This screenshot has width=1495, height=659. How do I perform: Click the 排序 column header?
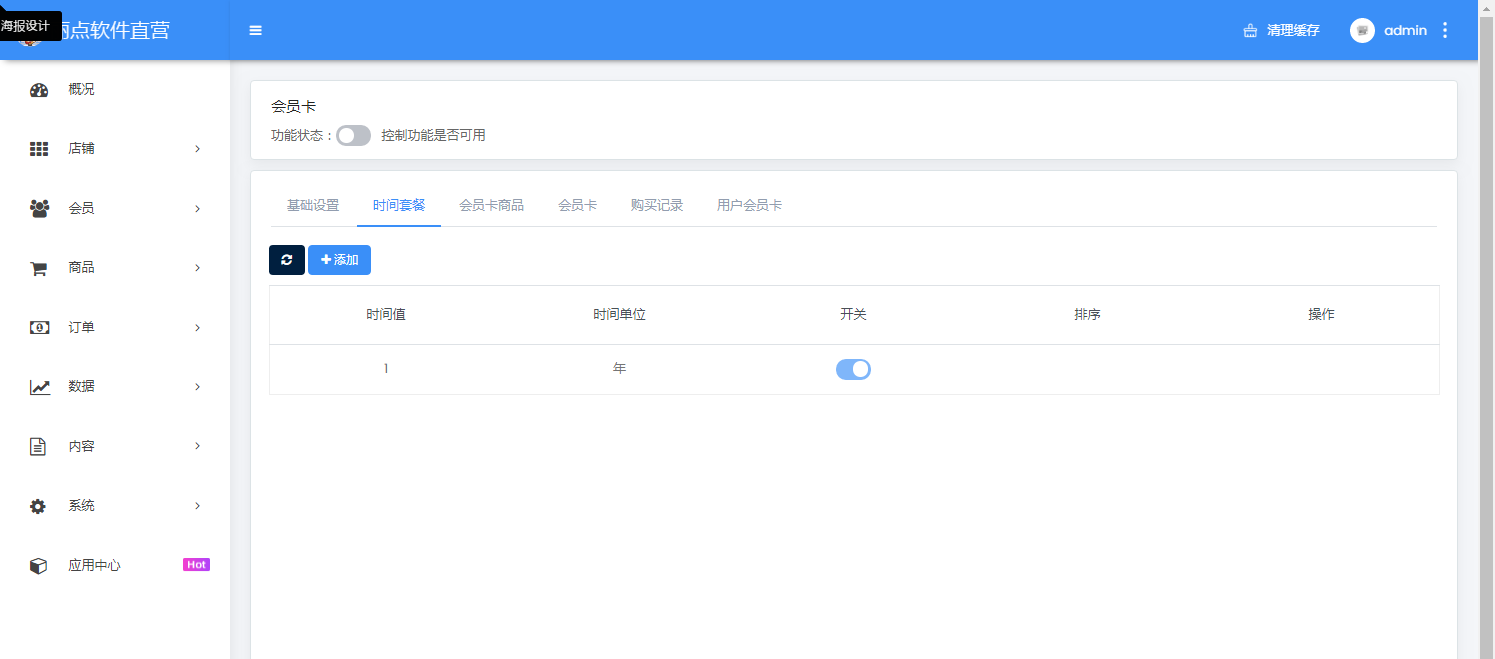click(x=1087, y=315)
